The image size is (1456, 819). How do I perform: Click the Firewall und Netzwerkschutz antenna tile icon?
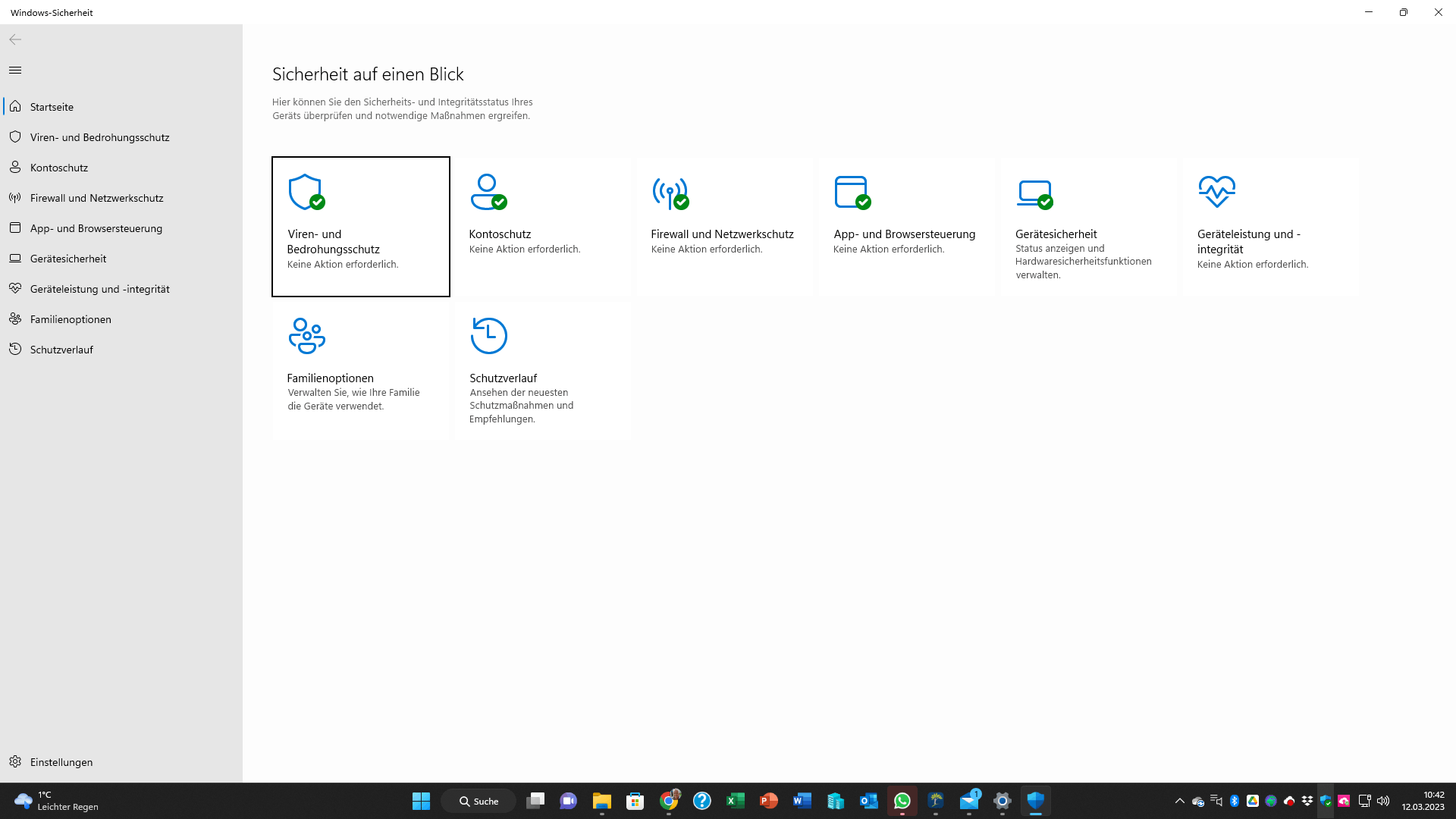(670, 193)
